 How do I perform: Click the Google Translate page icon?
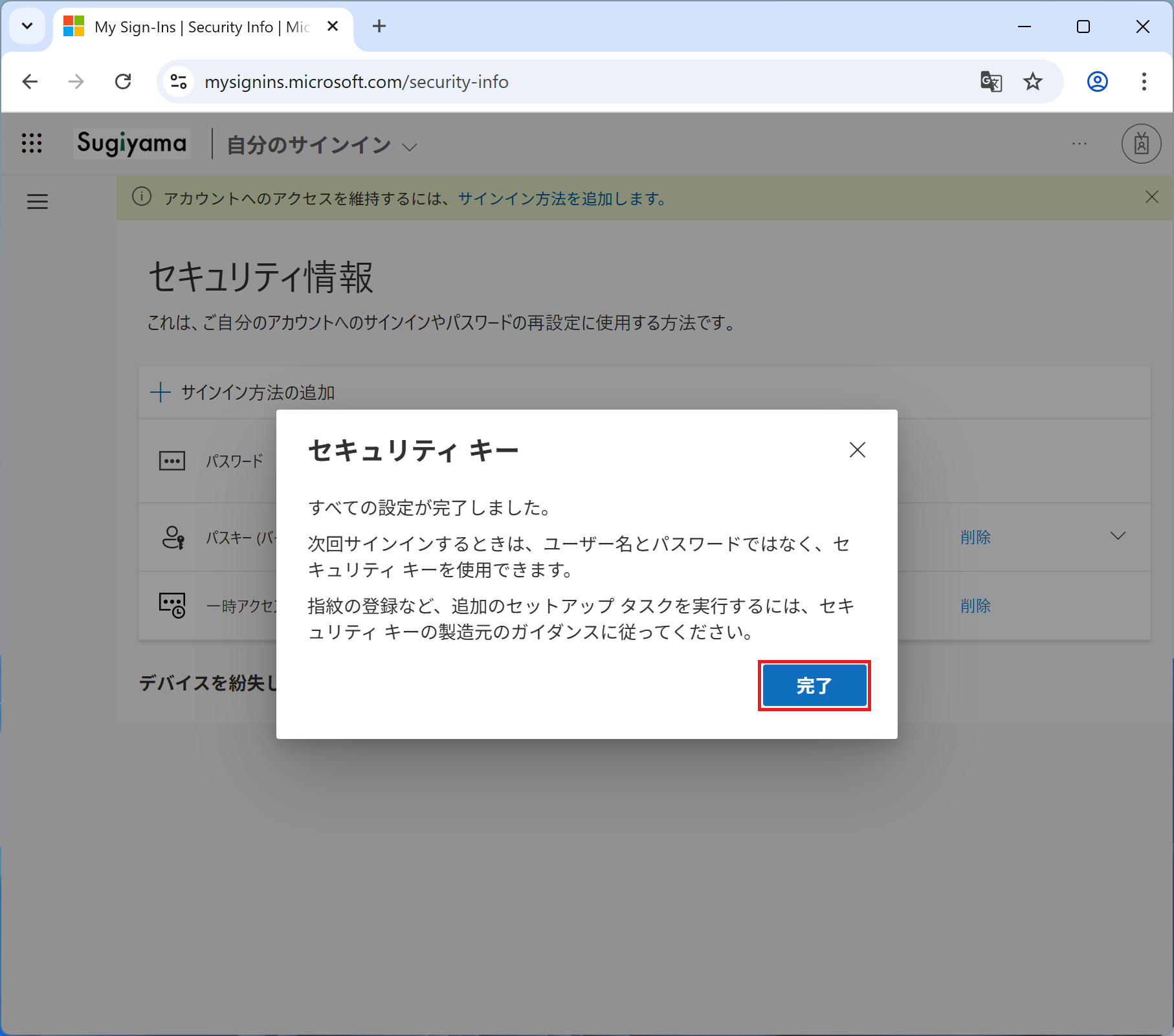coord(991,82)
